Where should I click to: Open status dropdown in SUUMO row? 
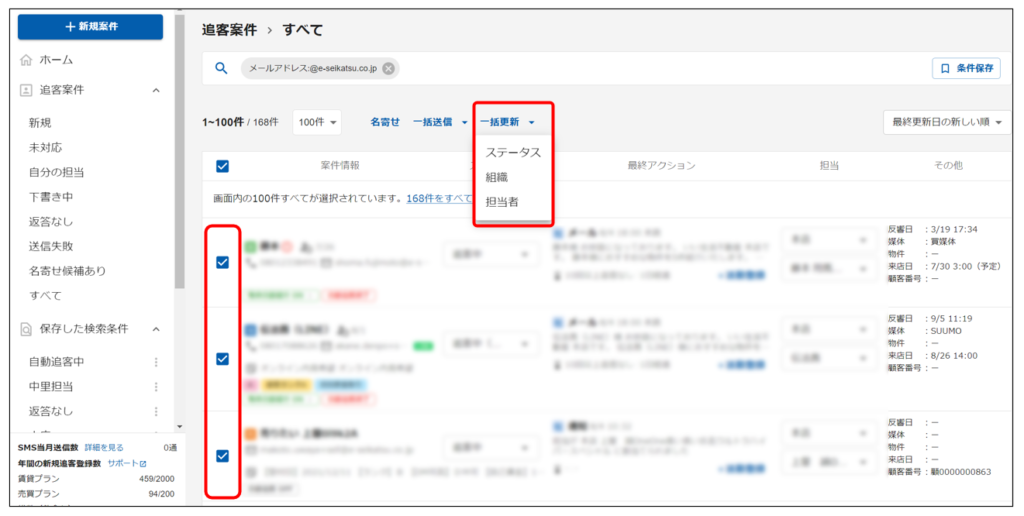point(491,344)
